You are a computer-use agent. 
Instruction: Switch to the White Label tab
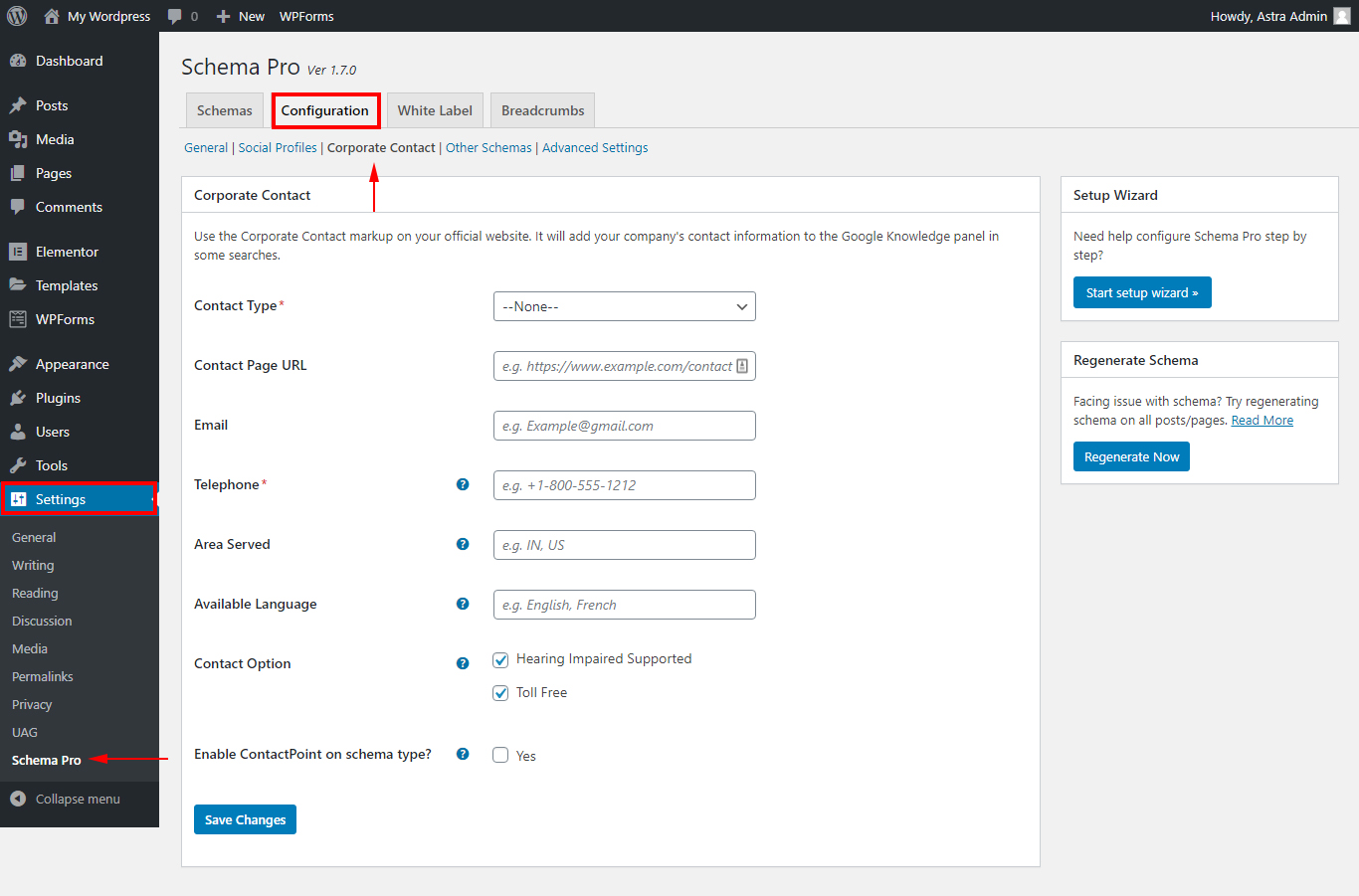coord(435,109)
